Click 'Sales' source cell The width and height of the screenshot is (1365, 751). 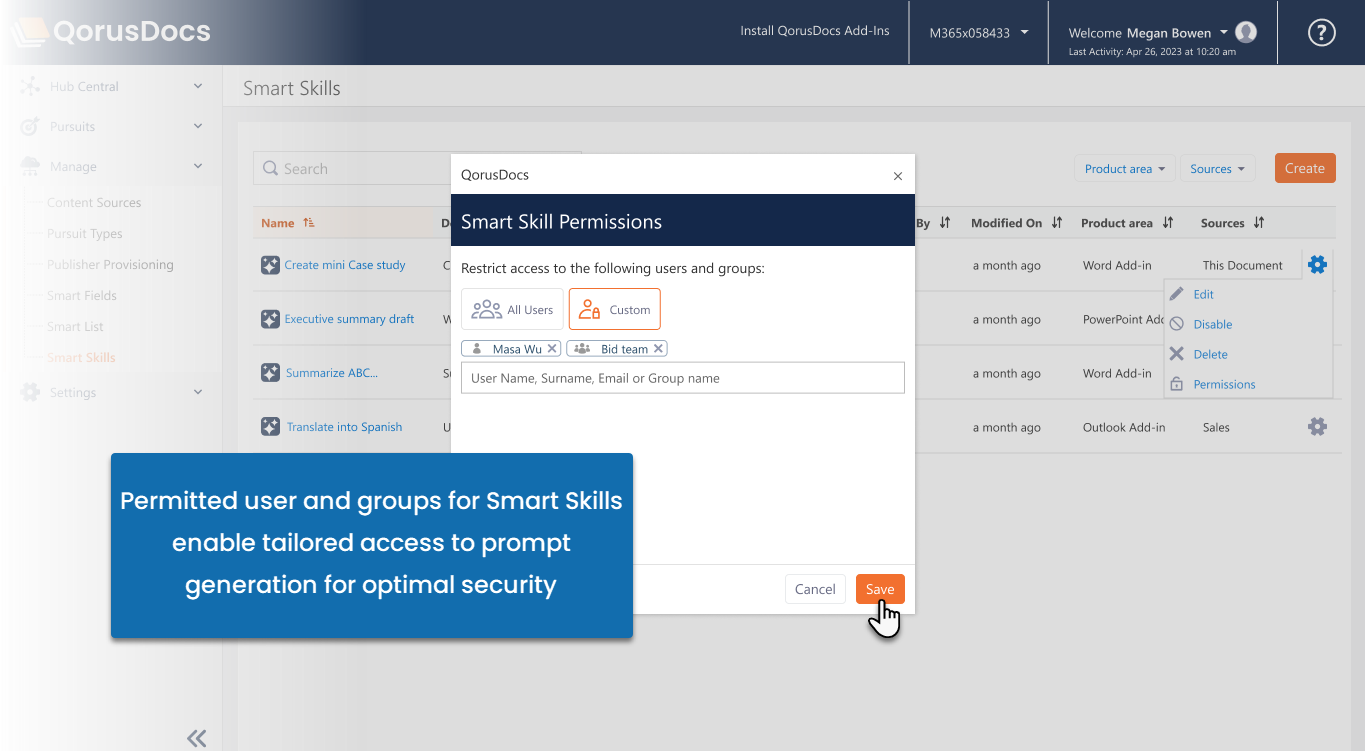click(x=1216, y=427)
